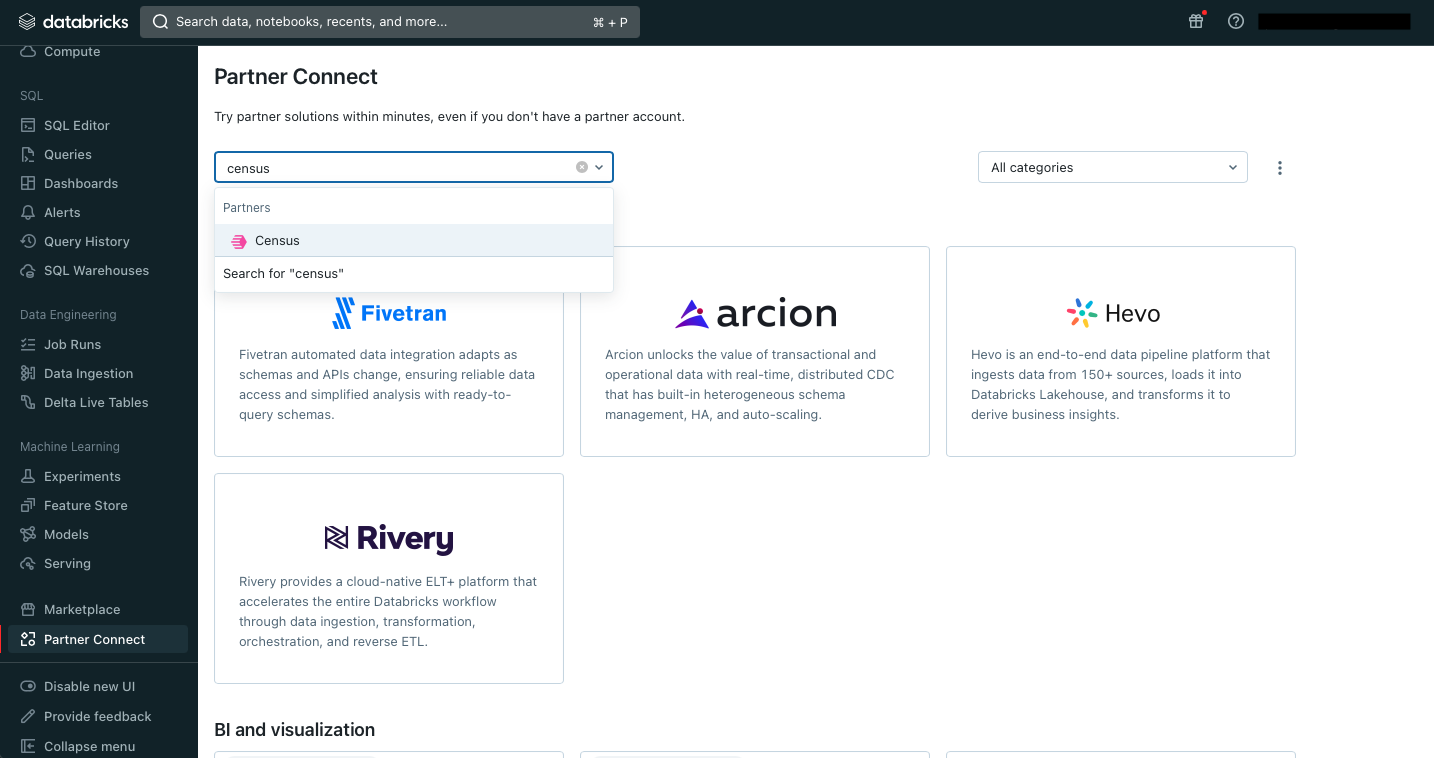Screen dimensions: 1434x758
Task: Click the Databricks logo in header
Action: [73, 21]
